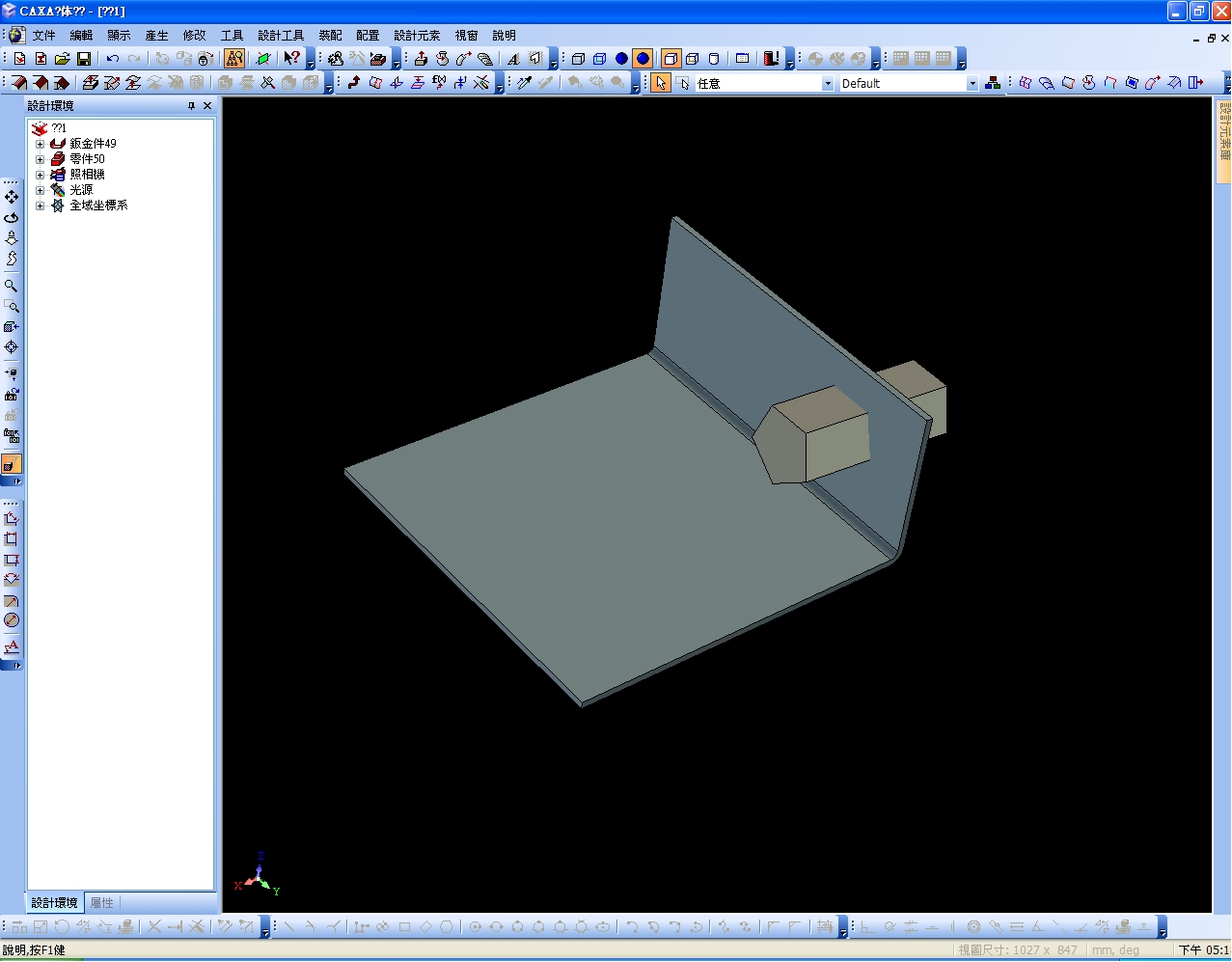Select the 鈑金件49 item in tree
This screenshot has width=1232, height=962.
pos(93,144)
